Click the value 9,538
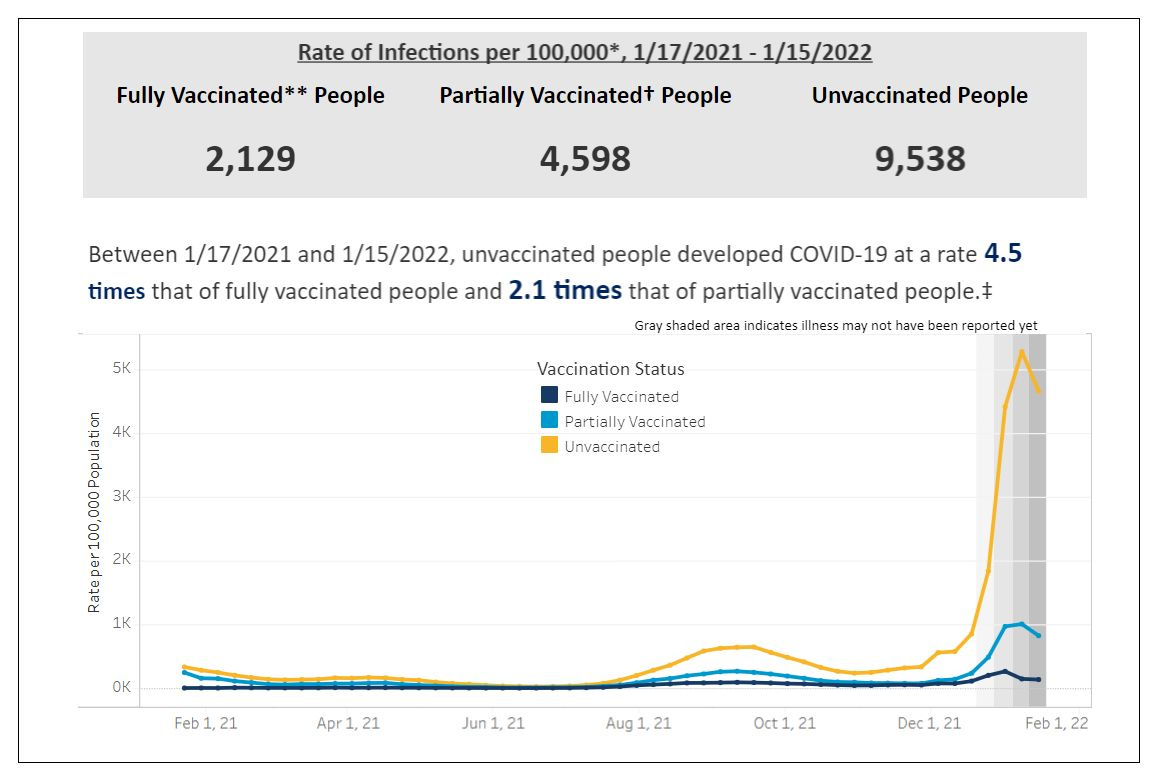The height and width of the screenshot is (781, 1158). (x=920, y=159)
